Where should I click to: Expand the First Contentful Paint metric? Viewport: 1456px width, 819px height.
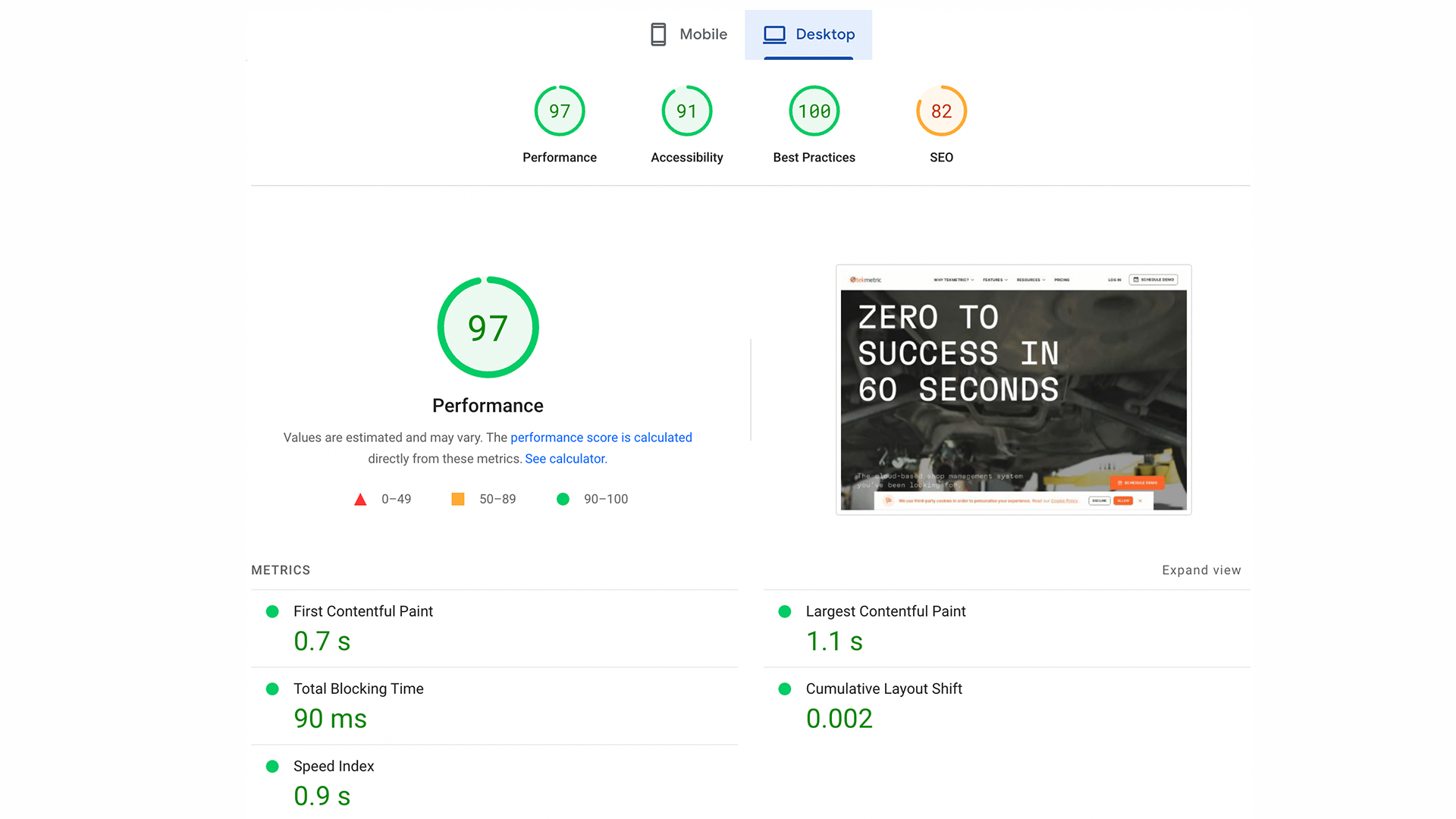pyautogui.click(x=363, y=611)
